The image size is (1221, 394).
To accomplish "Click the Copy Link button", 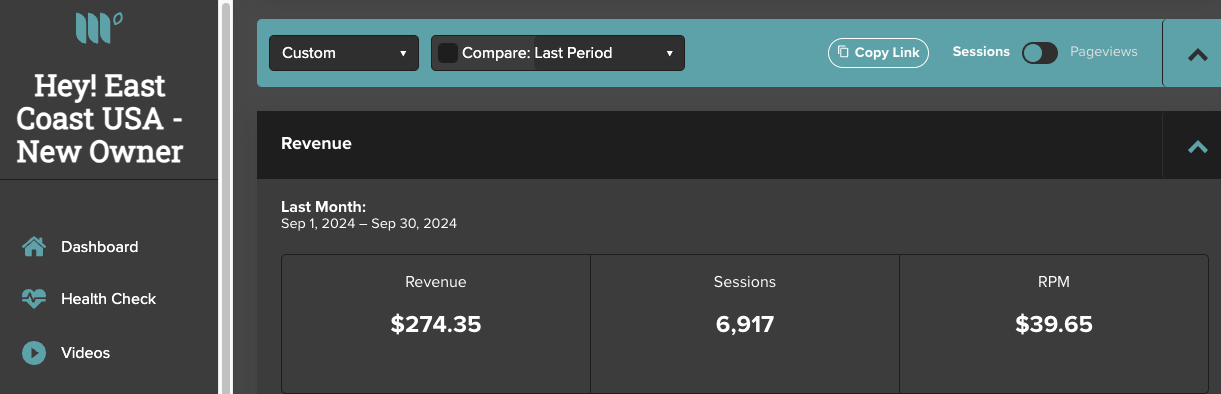I will click(x=879, y=53).
